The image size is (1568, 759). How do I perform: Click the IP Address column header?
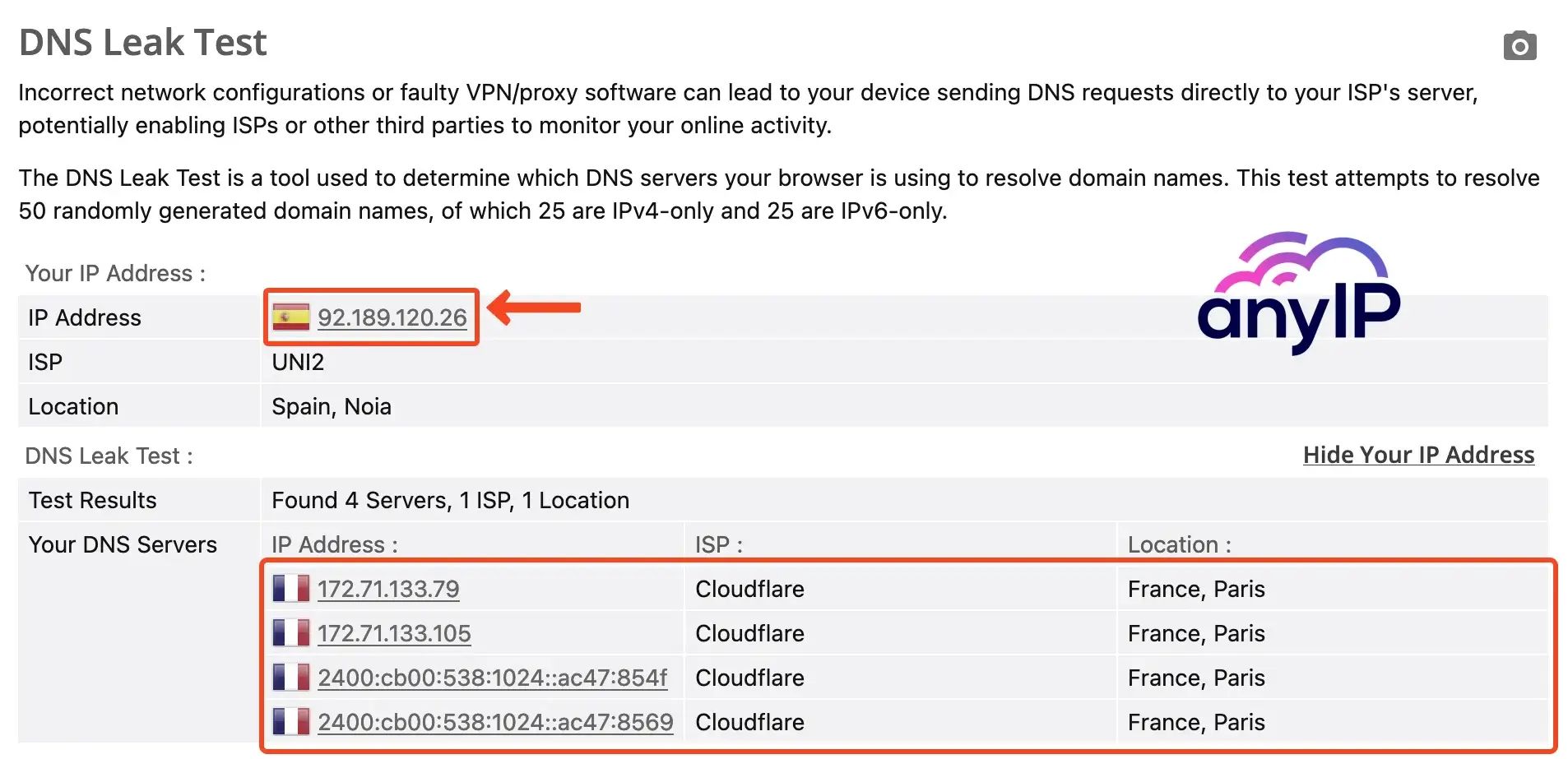pyautogui.click(x=333, y=544)
